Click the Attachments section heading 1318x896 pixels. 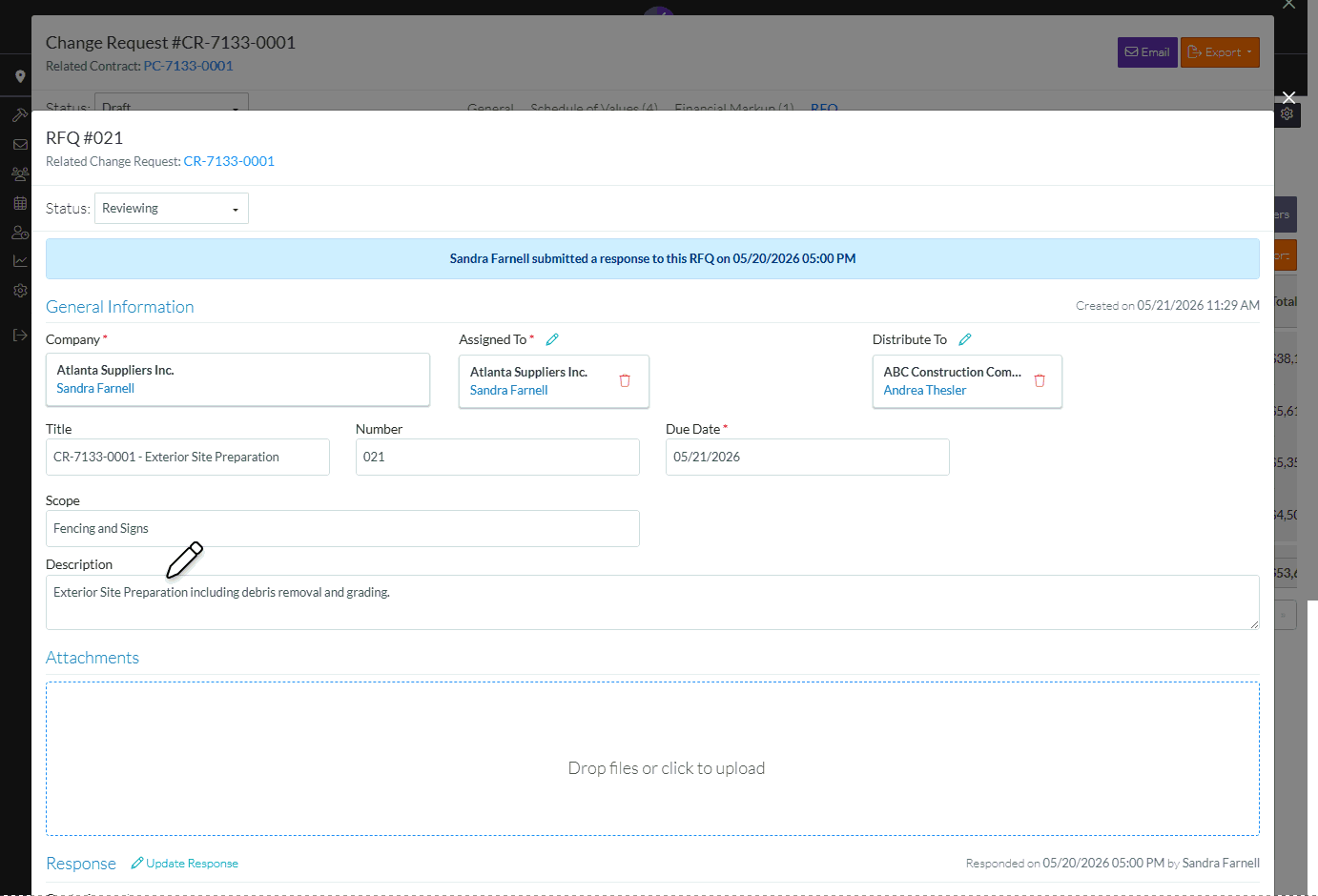[x=93, y=658]
